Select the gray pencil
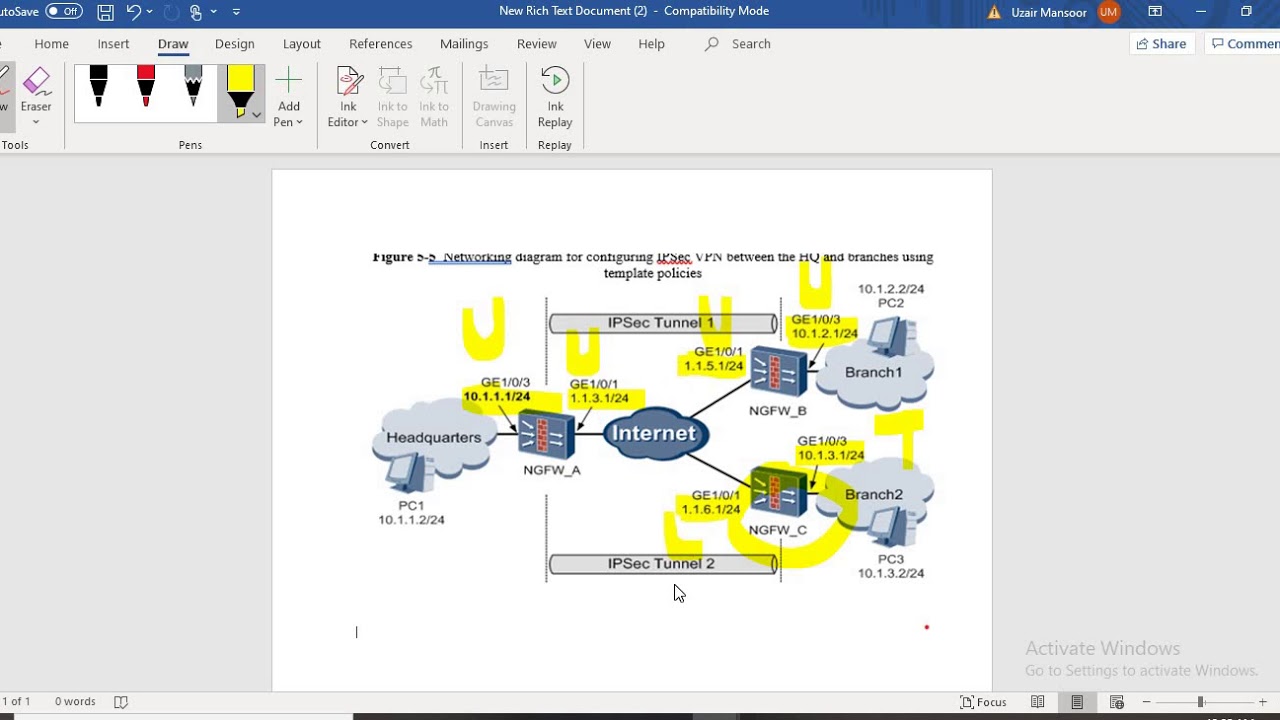Screen dimensions: 1280x720 (193, 87)
